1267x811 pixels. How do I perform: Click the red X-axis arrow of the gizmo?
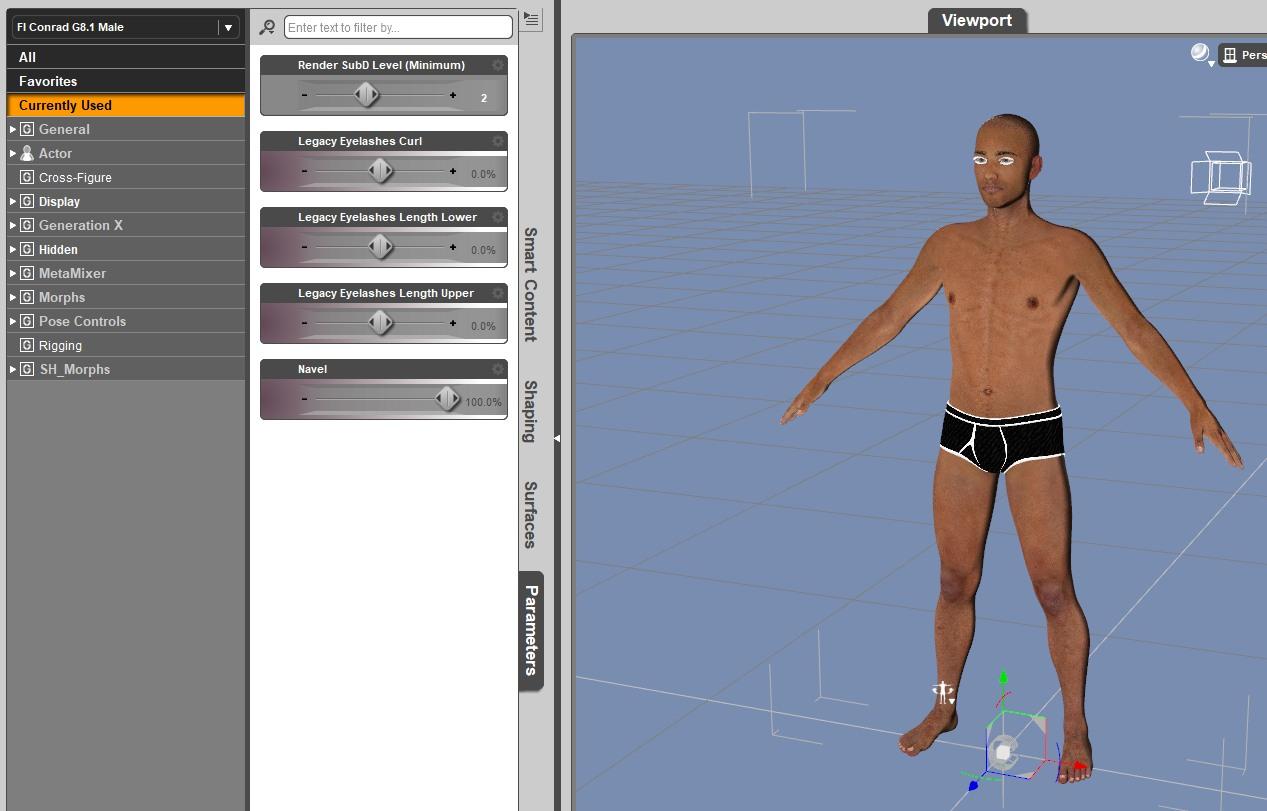(x=1078, y=768)
